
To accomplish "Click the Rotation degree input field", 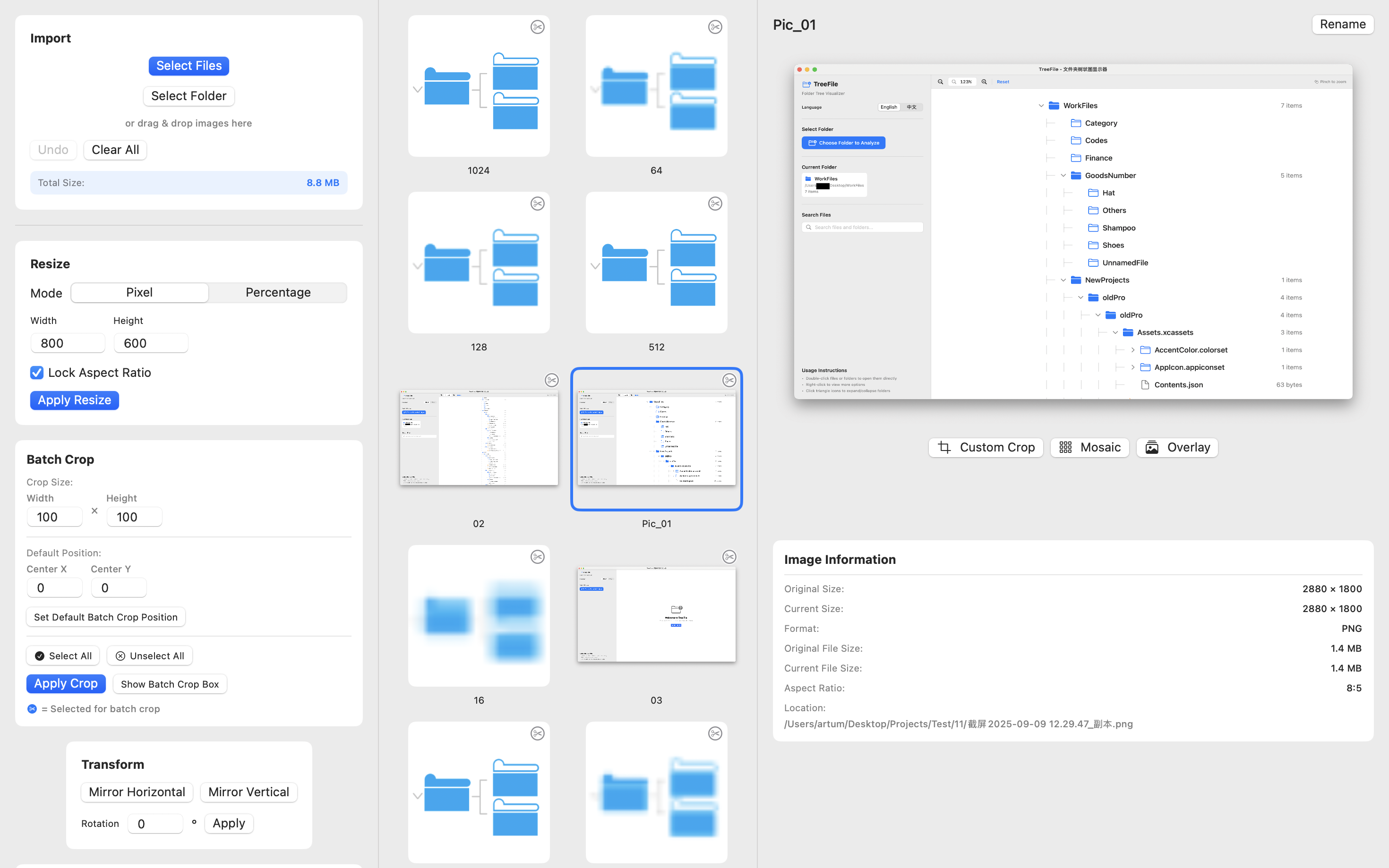I will (x=155, y=824).
